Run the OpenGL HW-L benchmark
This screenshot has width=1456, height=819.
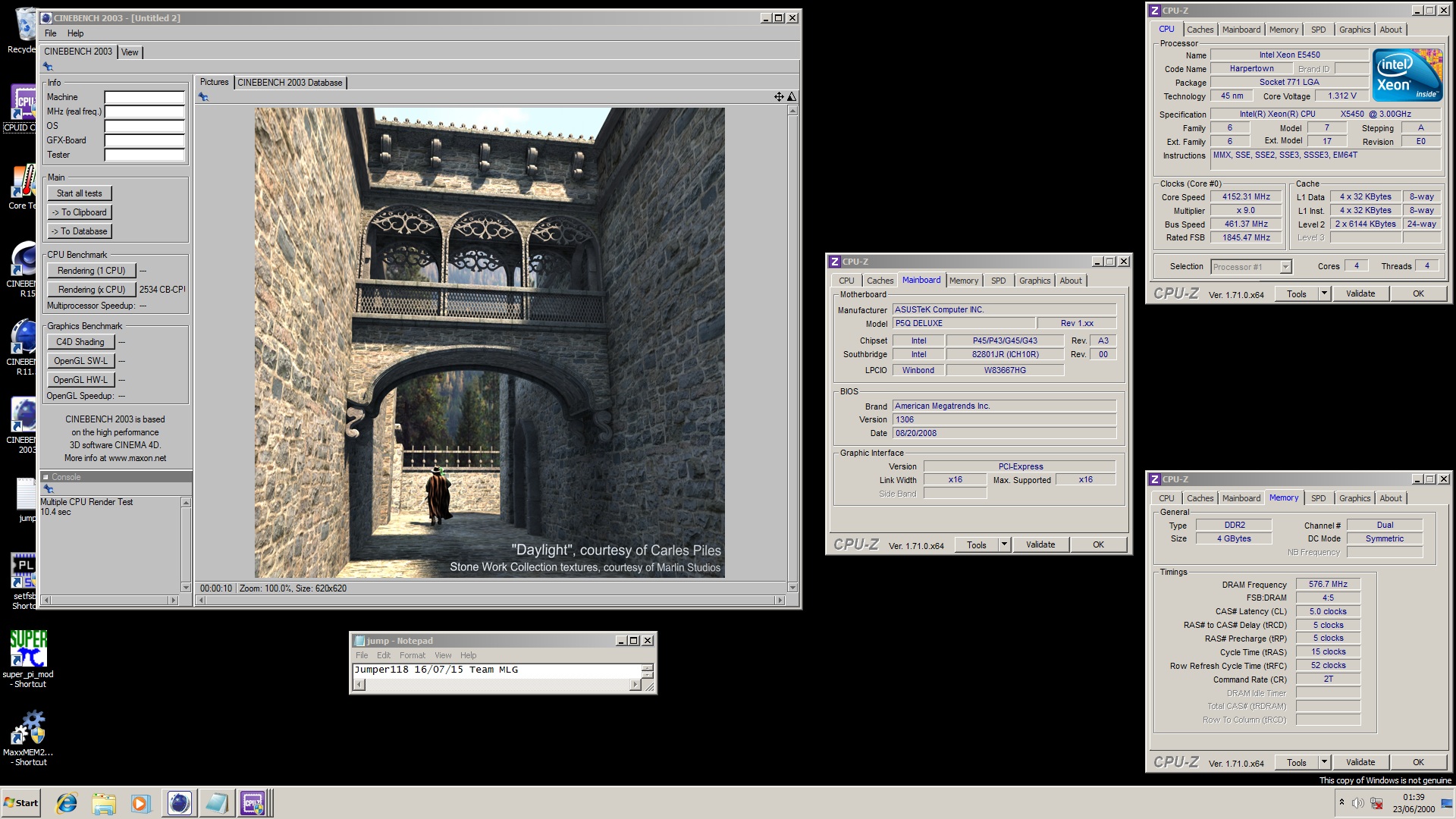(x=80, y=380)
